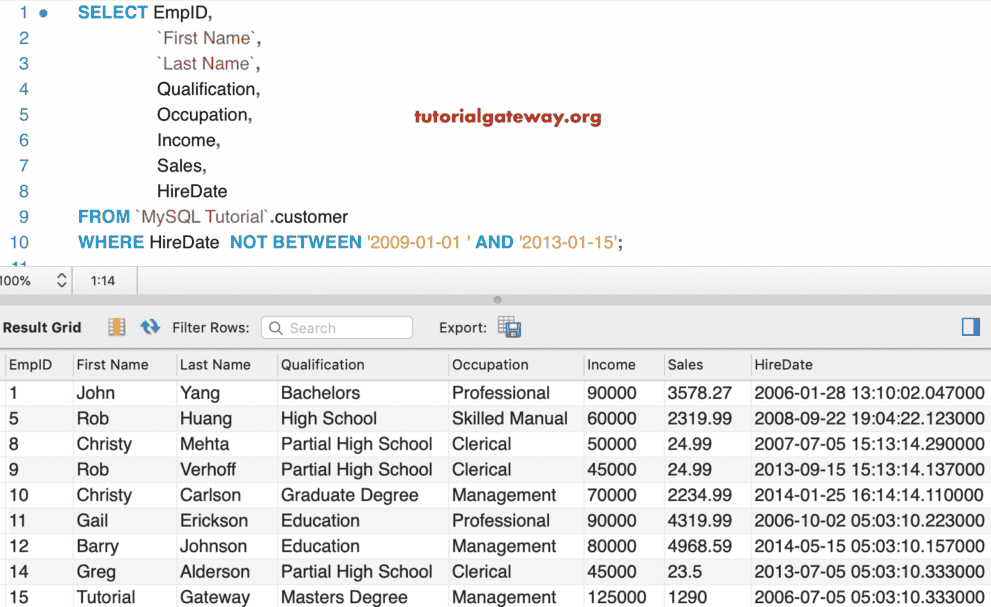Open the zoom percentage stepper
This screenshot has height=607, width=991.
click(x=61, y=280)
